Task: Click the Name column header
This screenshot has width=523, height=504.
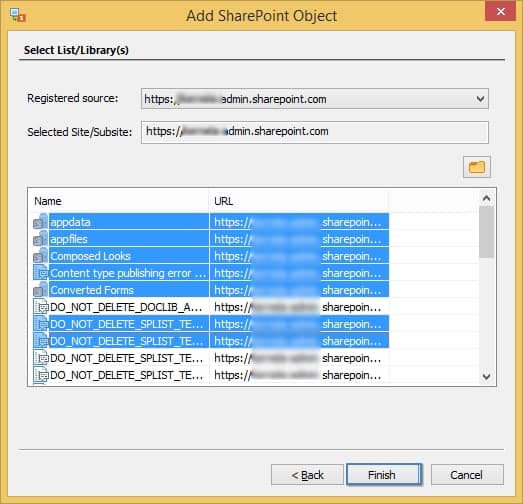Action: [x=119, y=201]
